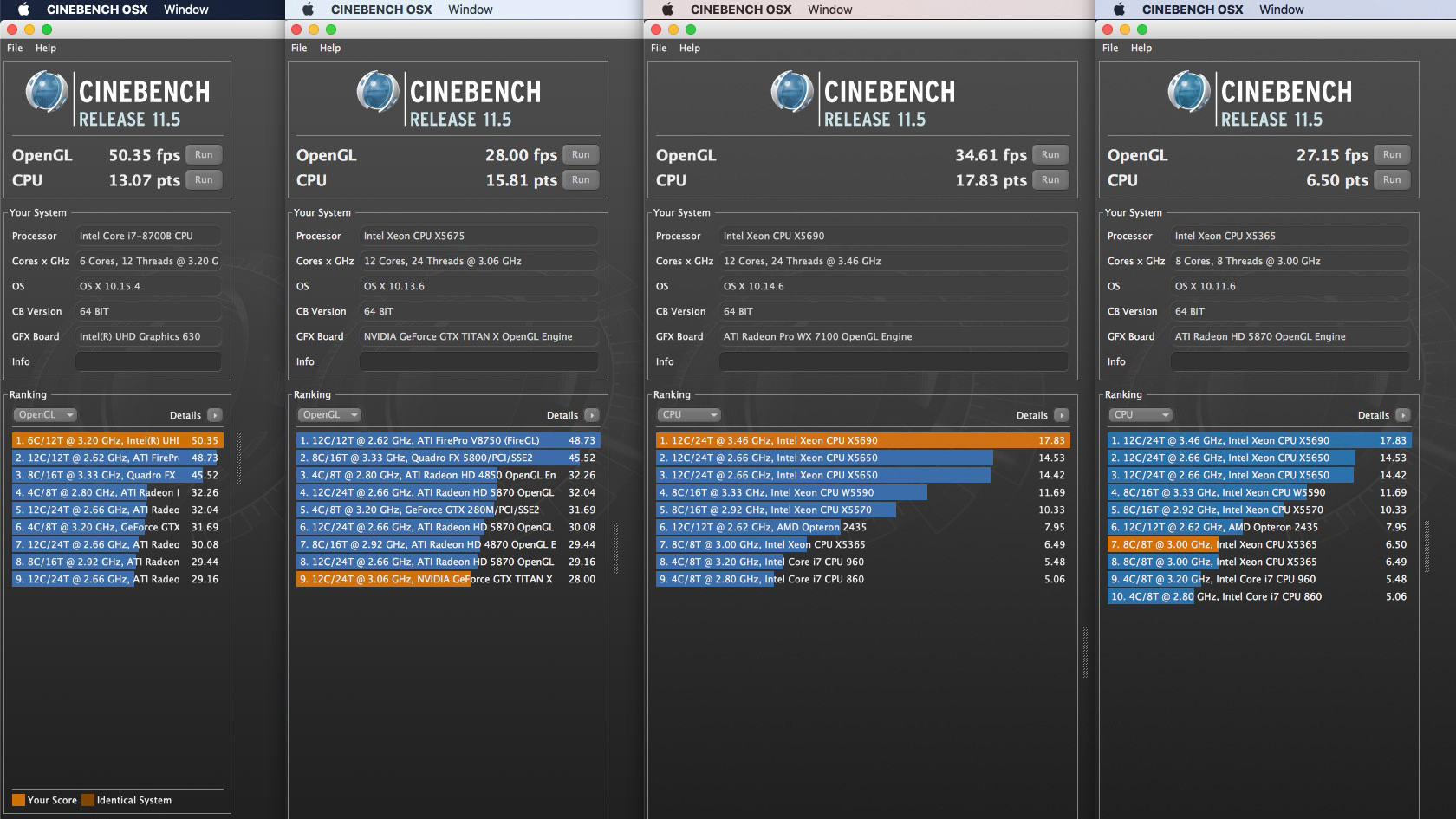Open the Window menu in the first menu bar

pyautogui.click(x=186, y=10)
